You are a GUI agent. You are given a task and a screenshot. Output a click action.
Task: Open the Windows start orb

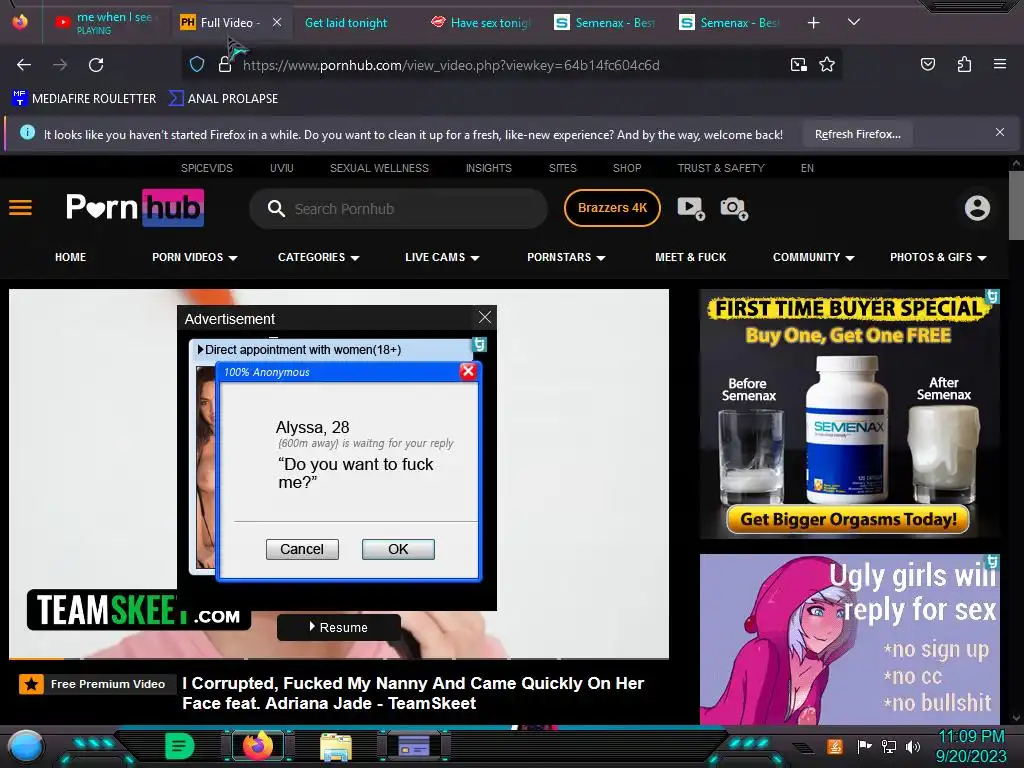click(25, 746)
